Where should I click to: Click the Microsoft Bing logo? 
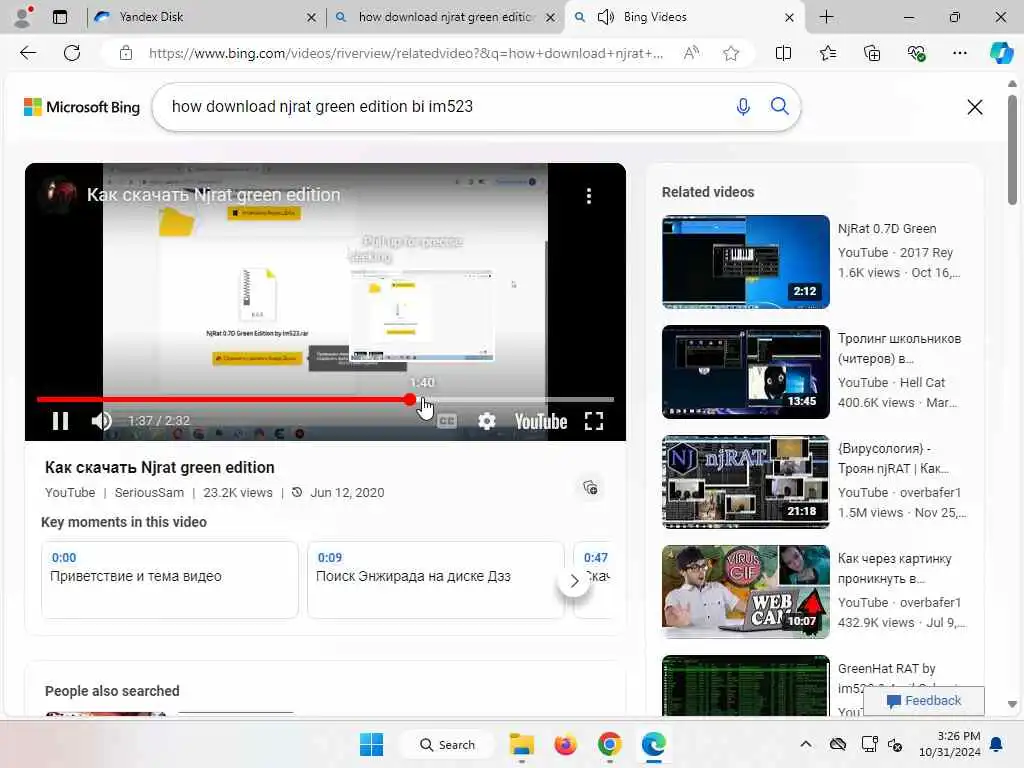82,106
